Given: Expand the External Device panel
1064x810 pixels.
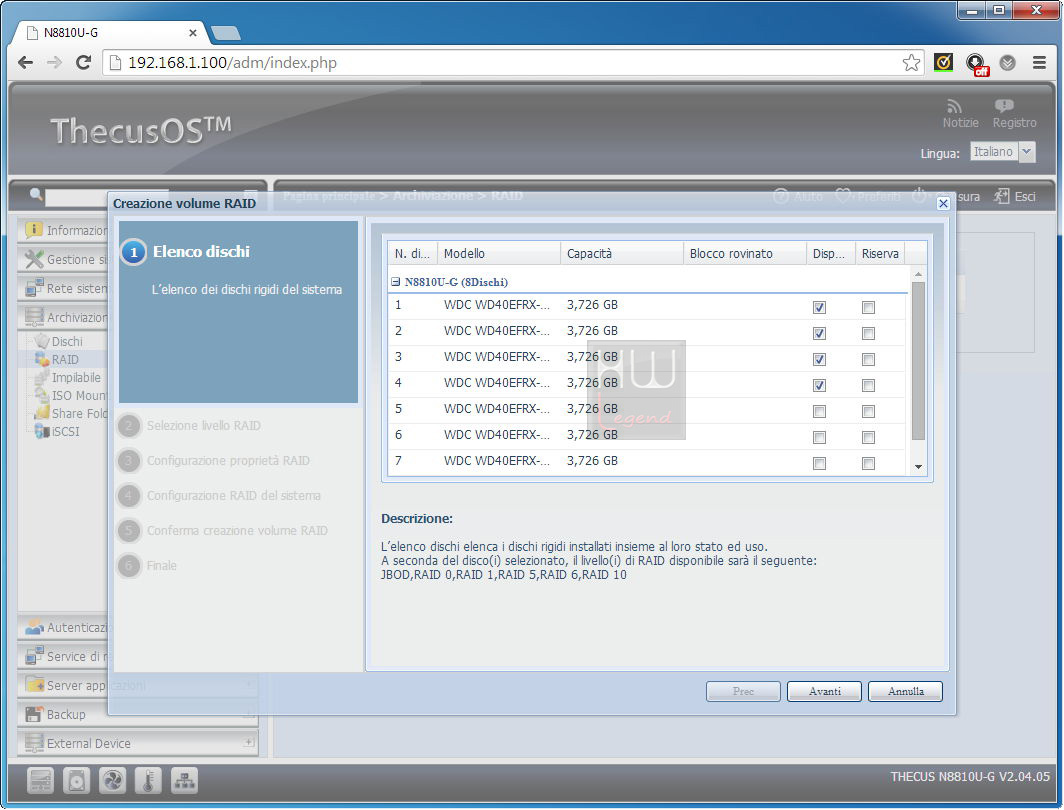Looking at the screenshot, I should coord(249,743).
